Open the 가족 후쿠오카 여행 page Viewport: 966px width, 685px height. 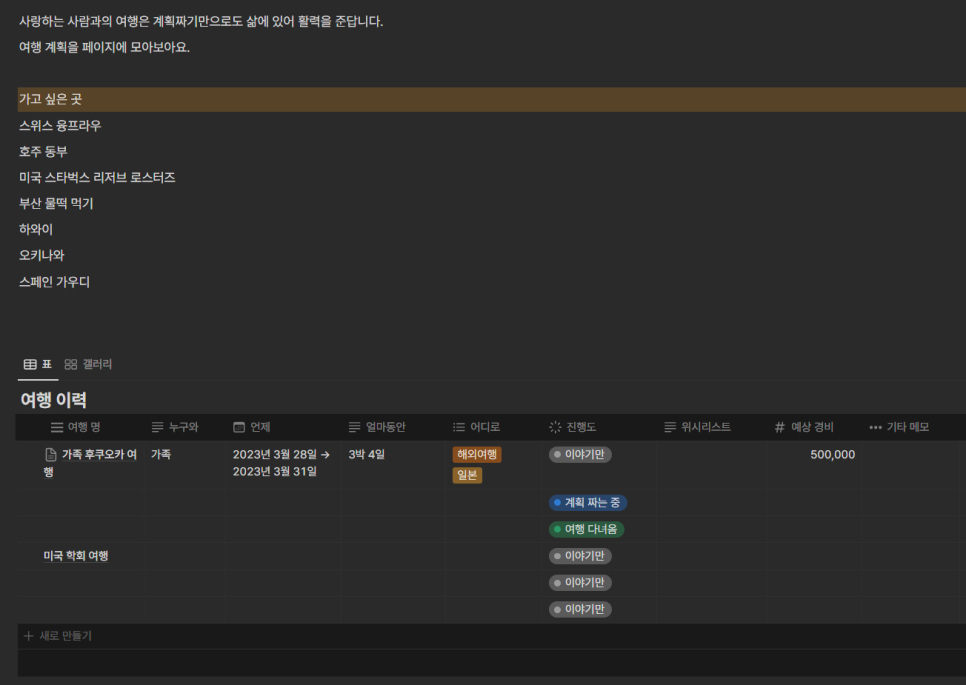click(91, 463)
